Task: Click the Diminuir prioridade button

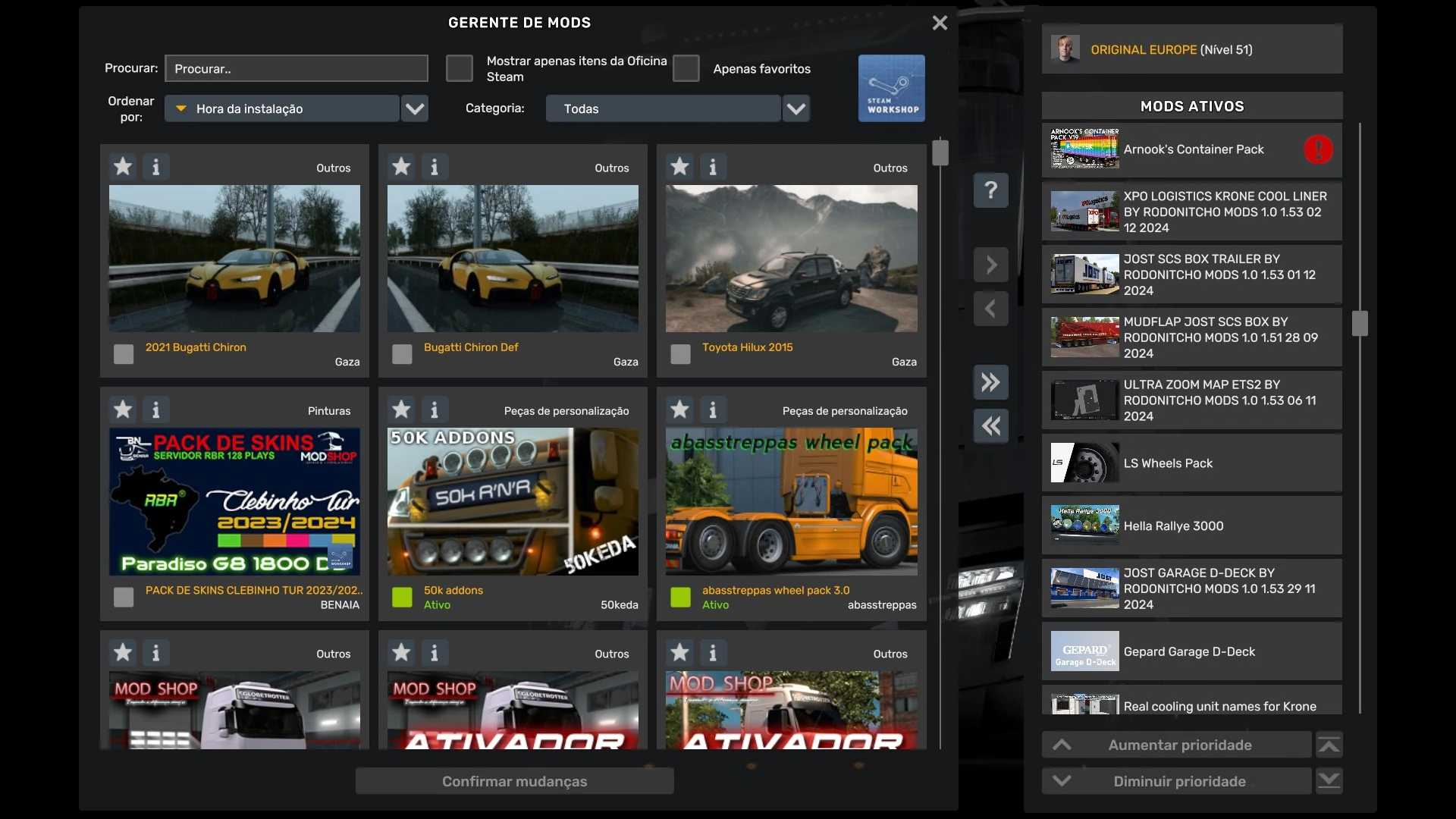Action: click(x=1178, y=781)
